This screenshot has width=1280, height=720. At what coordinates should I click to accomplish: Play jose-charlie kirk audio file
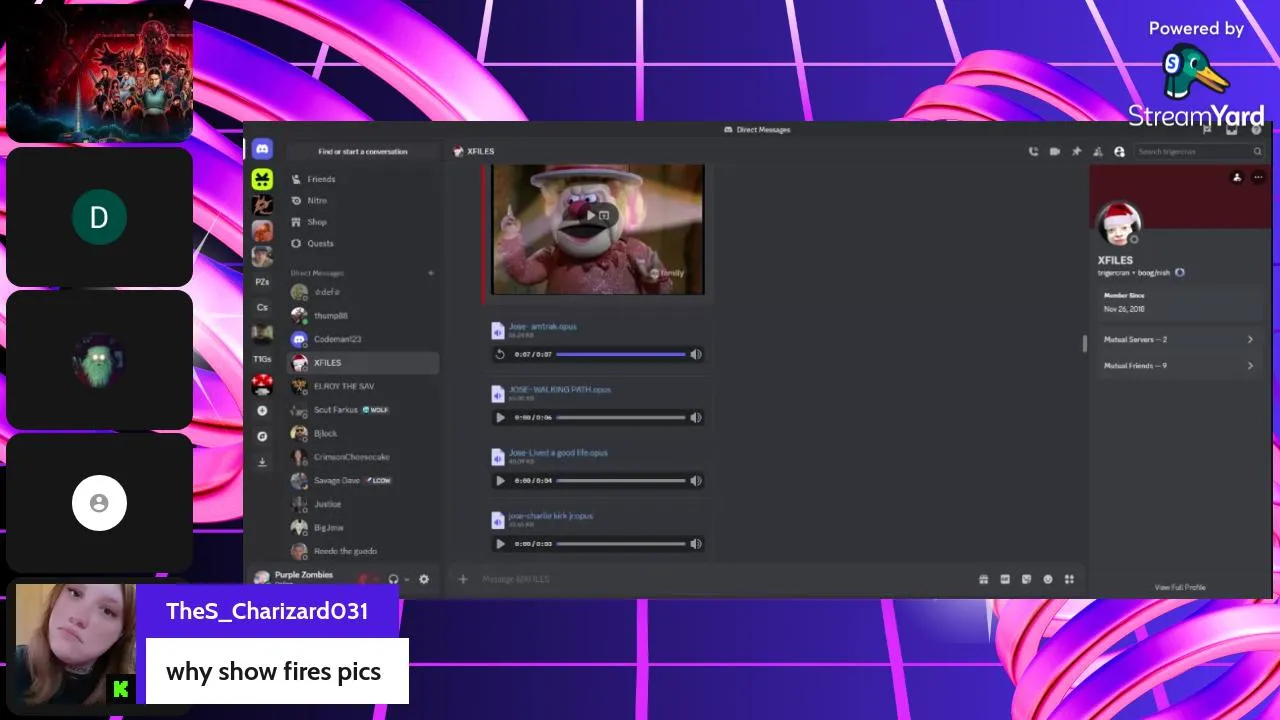[x=500, y=544]
